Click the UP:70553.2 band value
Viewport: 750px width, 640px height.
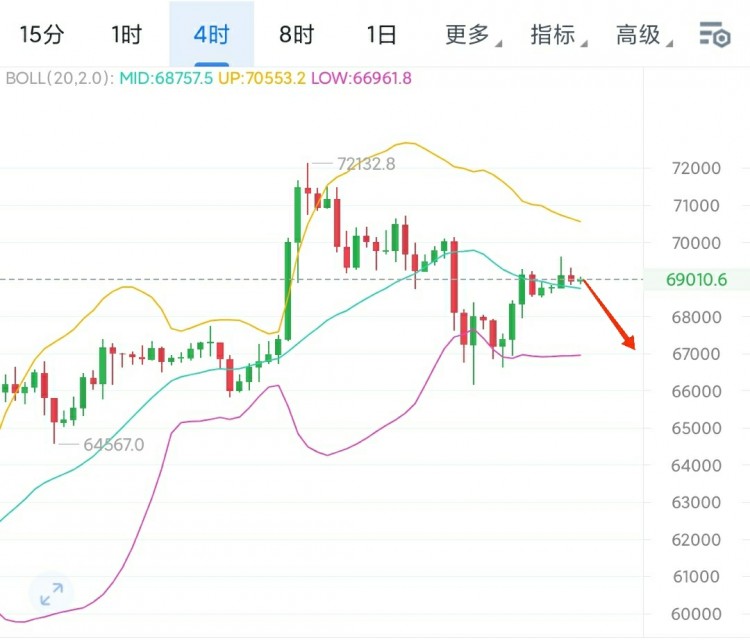click(x=262, y=78)
